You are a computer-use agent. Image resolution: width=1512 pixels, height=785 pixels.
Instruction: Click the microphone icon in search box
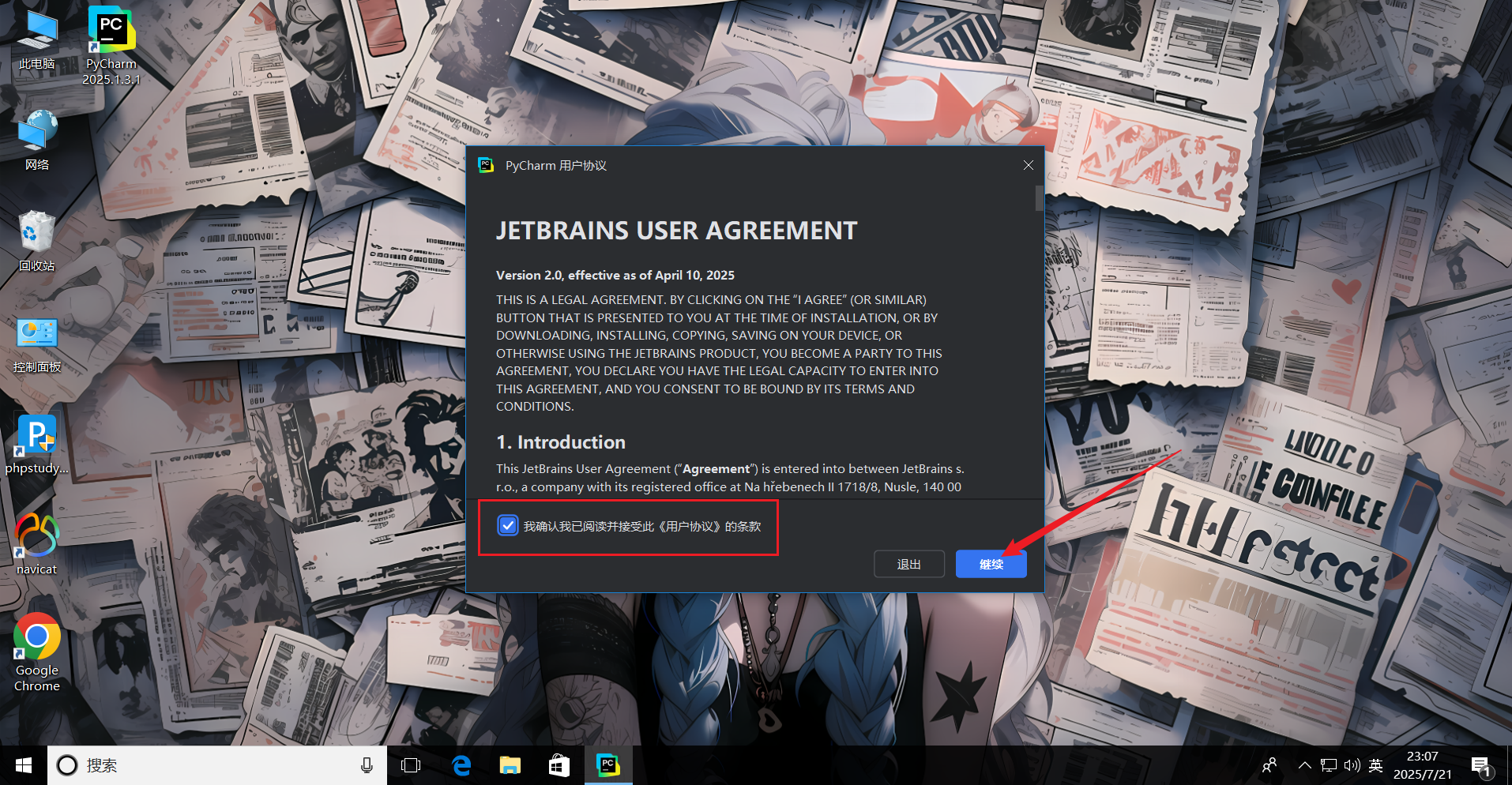tap(367, 765)
